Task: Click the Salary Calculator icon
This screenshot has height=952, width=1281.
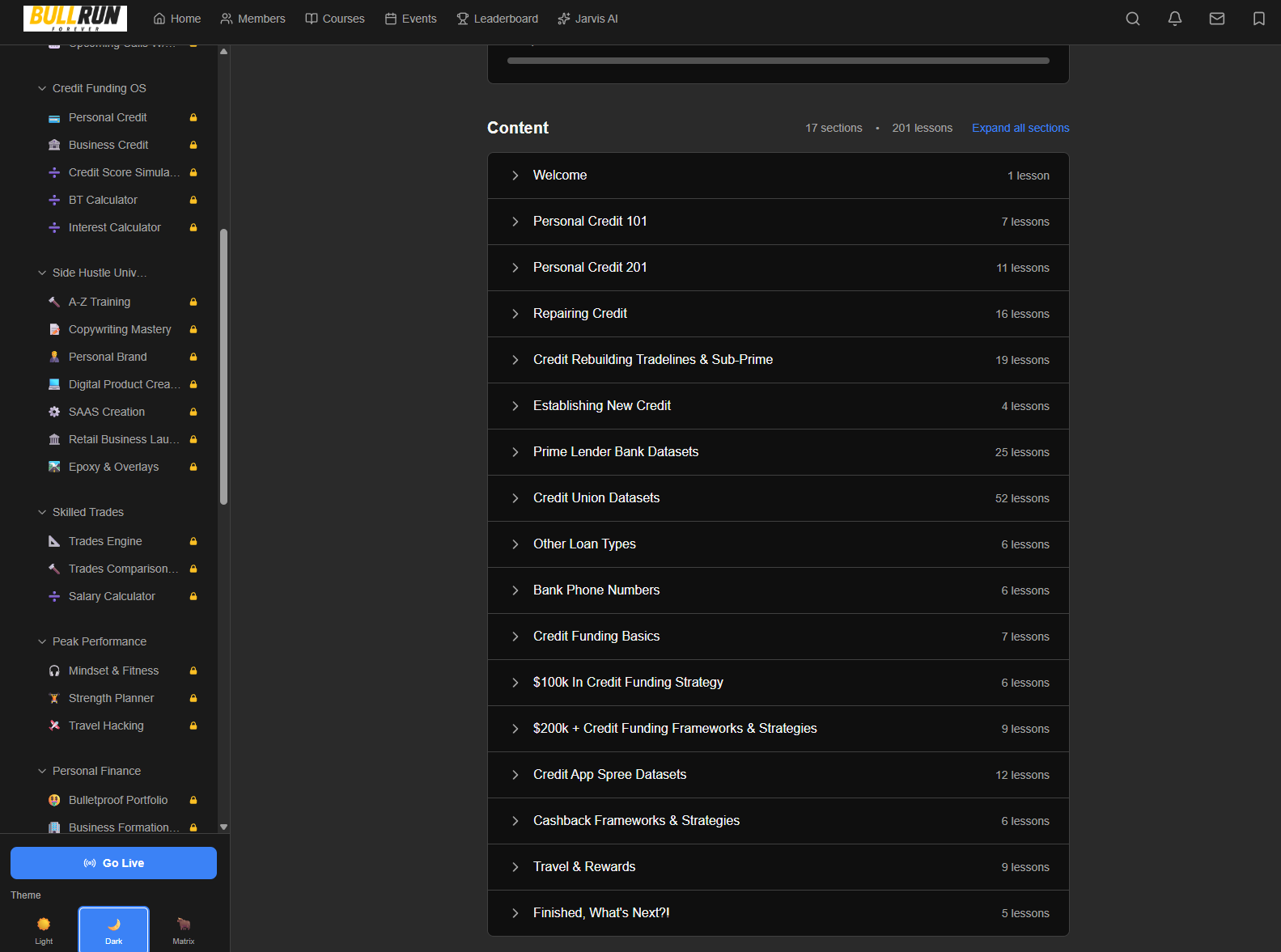Action: [54, 597]
